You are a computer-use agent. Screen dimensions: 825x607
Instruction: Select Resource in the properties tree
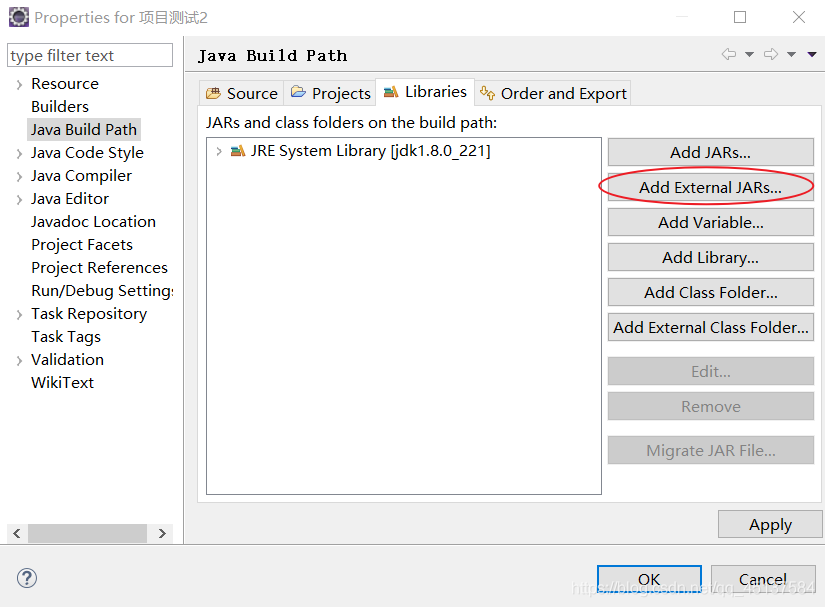pyautogui.click(x=65, y=84)
